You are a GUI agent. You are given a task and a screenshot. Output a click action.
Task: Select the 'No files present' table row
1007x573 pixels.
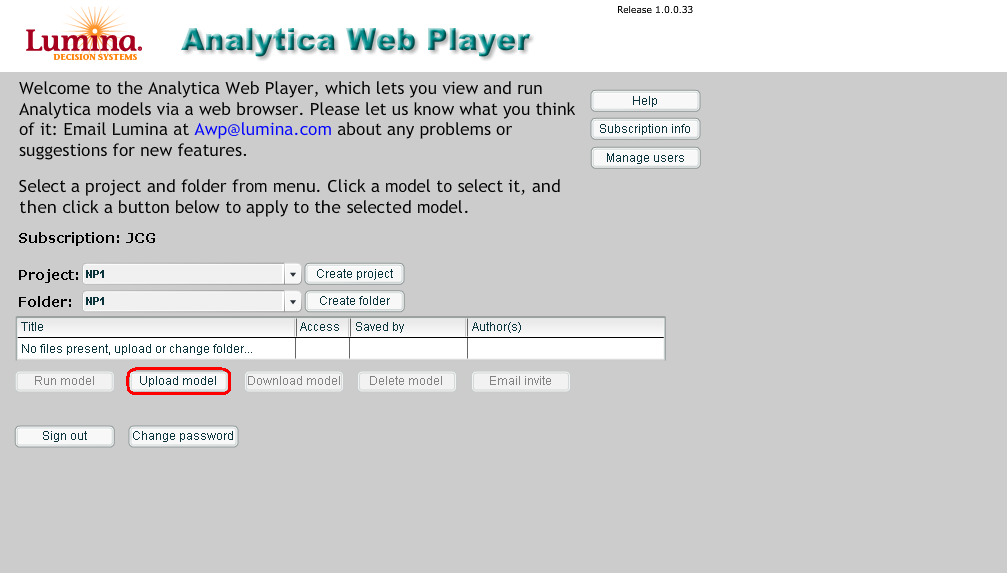(340, 349)
